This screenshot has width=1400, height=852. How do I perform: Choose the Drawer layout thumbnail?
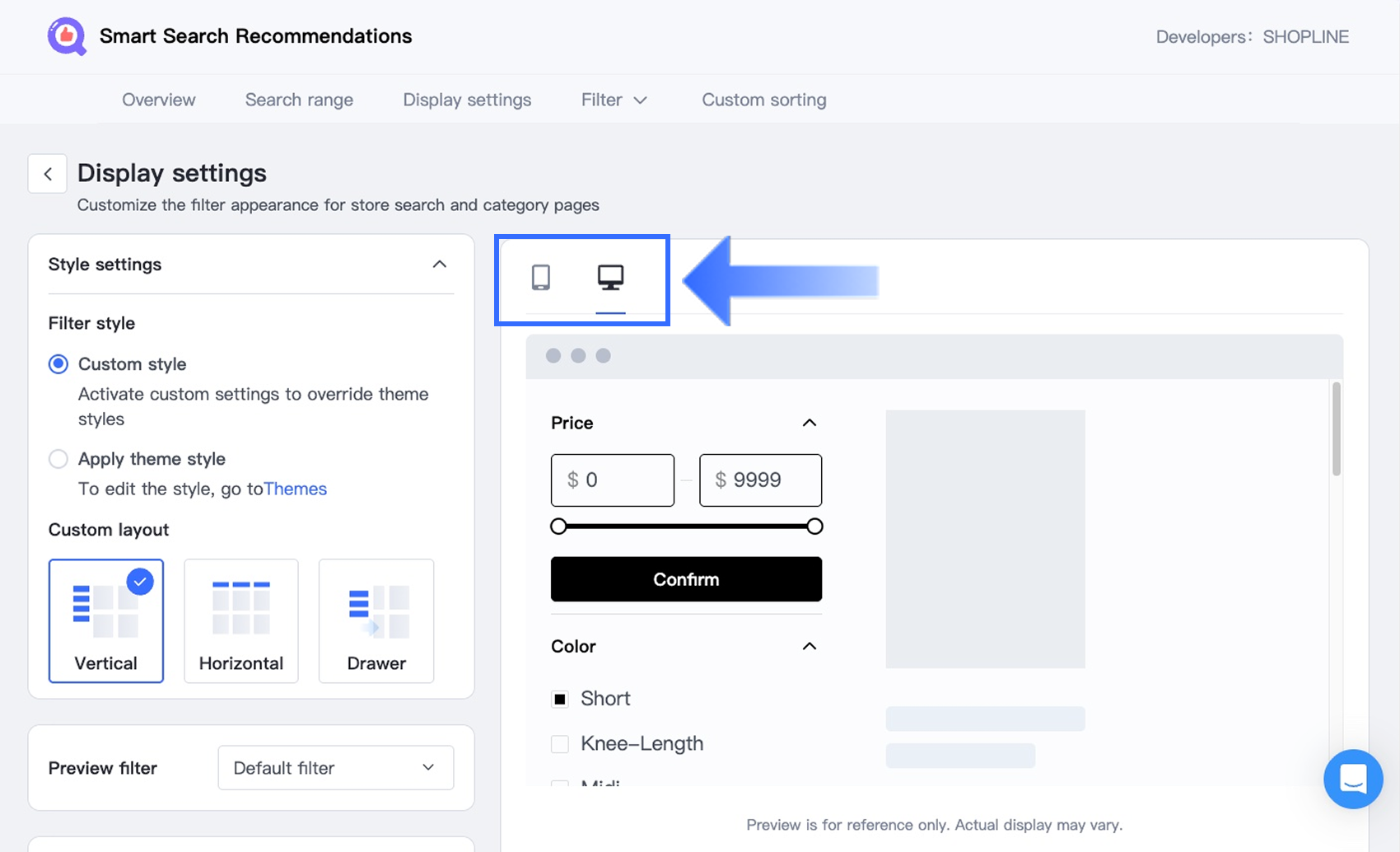(376, 620)
